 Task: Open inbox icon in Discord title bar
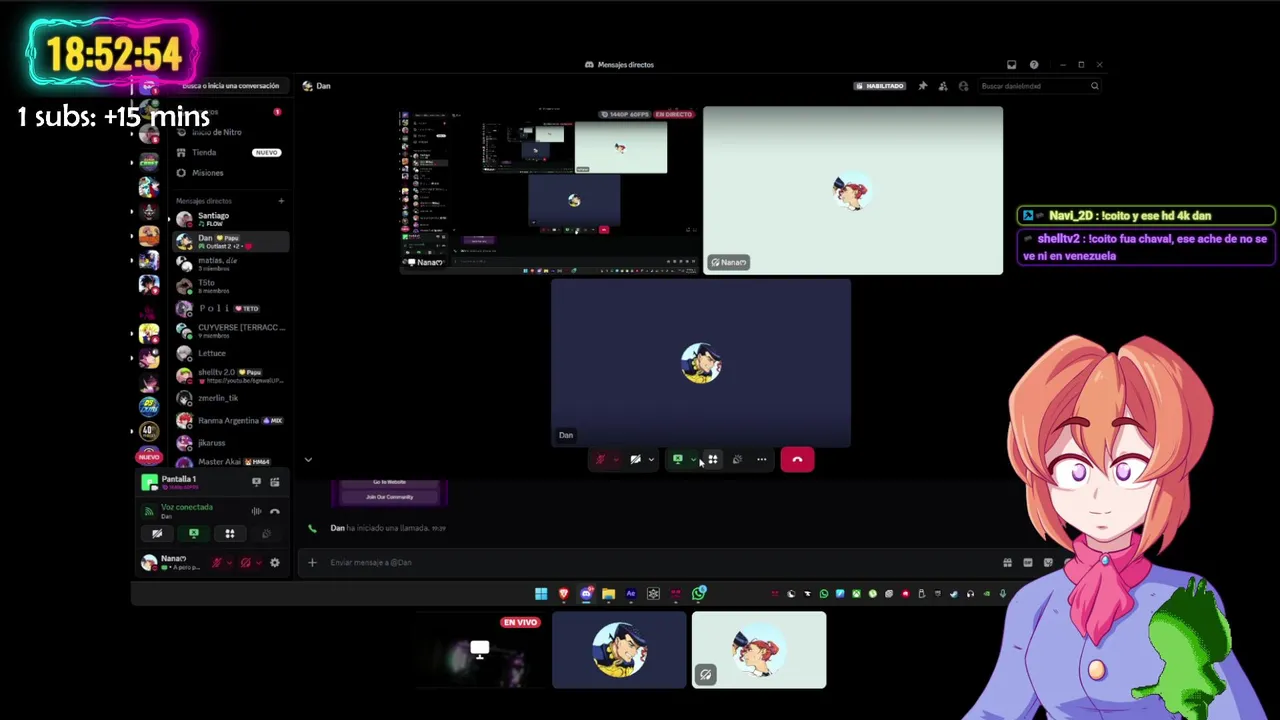coord(1011,65)
